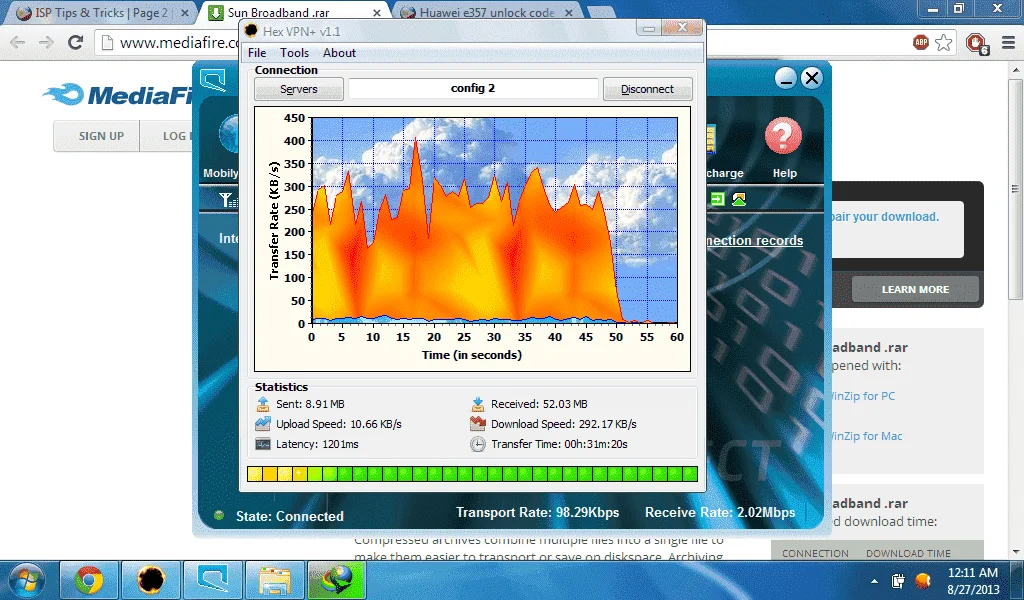Click the Receive Rate: 2.02Mbps text
1024x600 pixels.
[720, 513]
